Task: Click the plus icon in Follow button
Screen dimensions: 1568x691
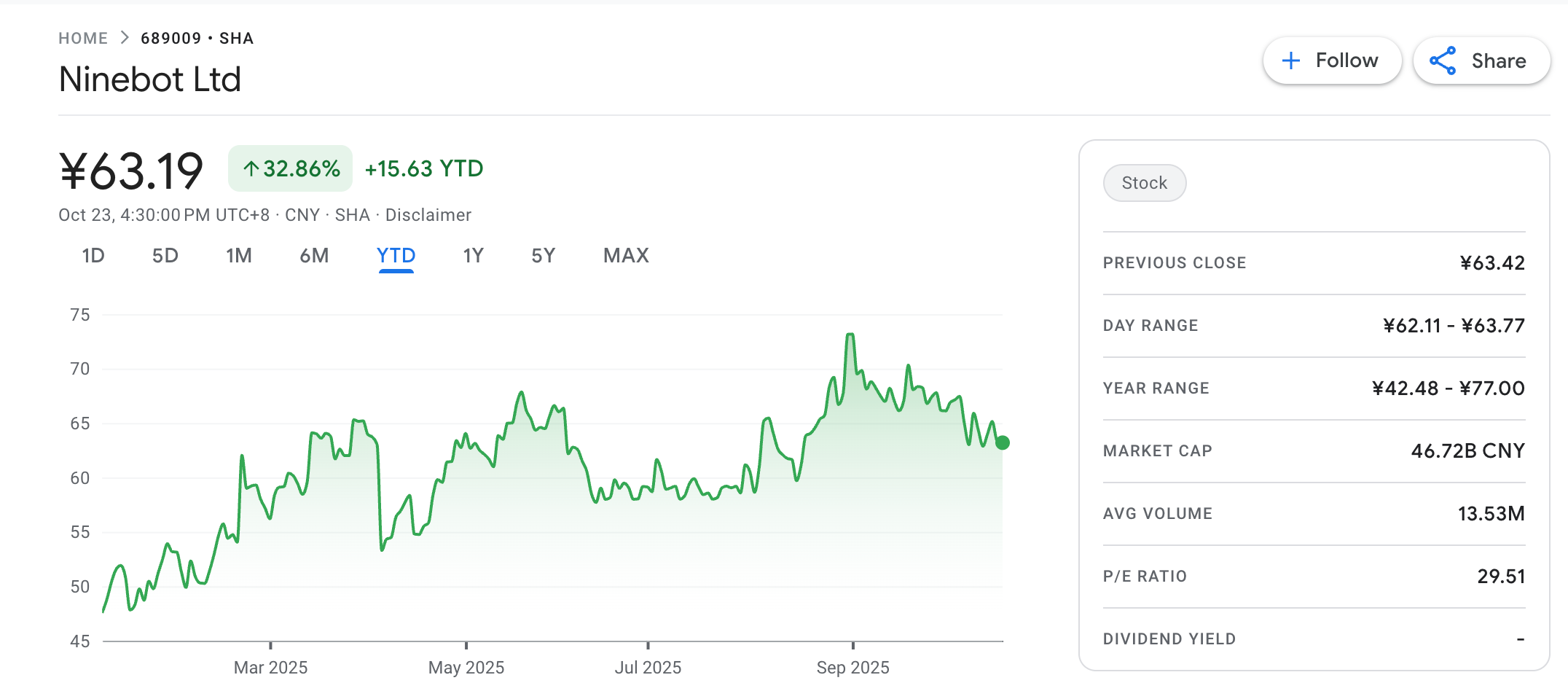Action: [x=1290, y=60]
